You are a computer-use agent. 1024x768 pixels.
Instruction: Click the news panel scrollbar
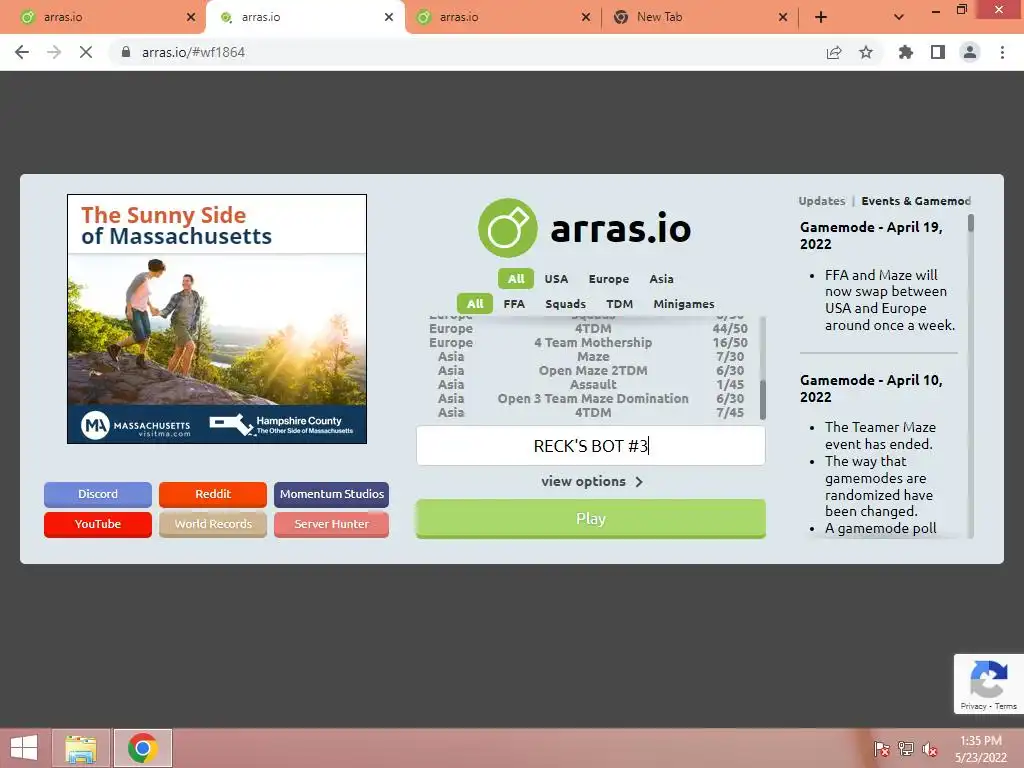970,223
